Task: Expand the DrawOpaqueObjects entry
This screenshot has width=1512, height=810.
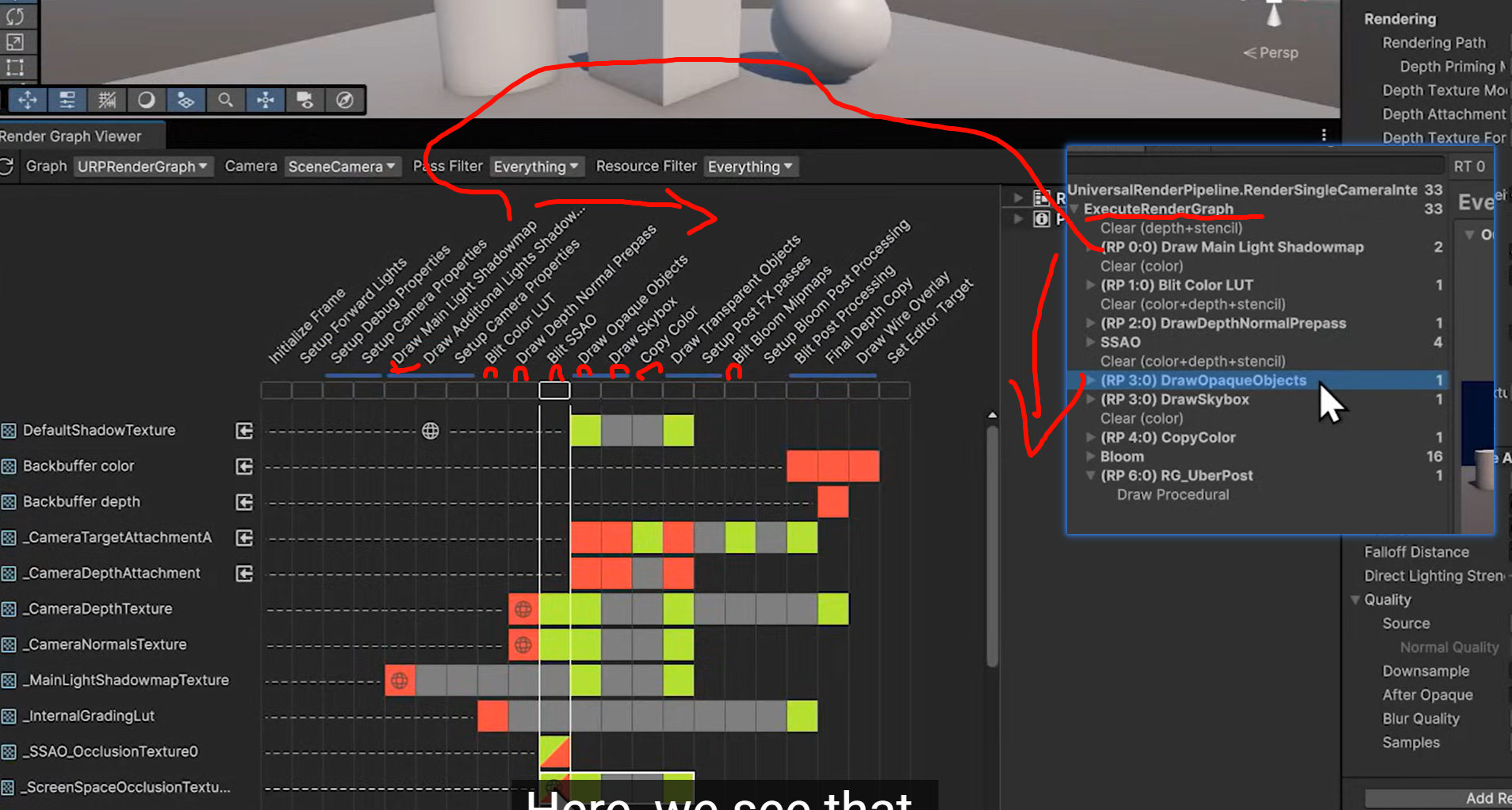Action: (1091, 380)
